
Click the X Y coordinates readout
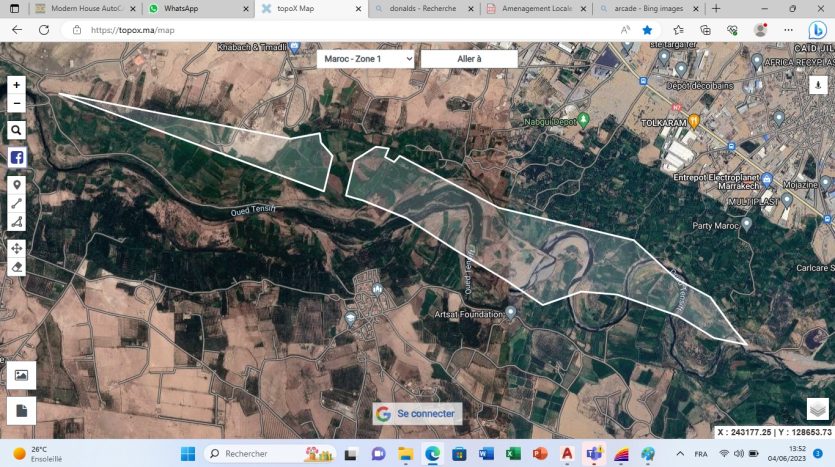774,432
